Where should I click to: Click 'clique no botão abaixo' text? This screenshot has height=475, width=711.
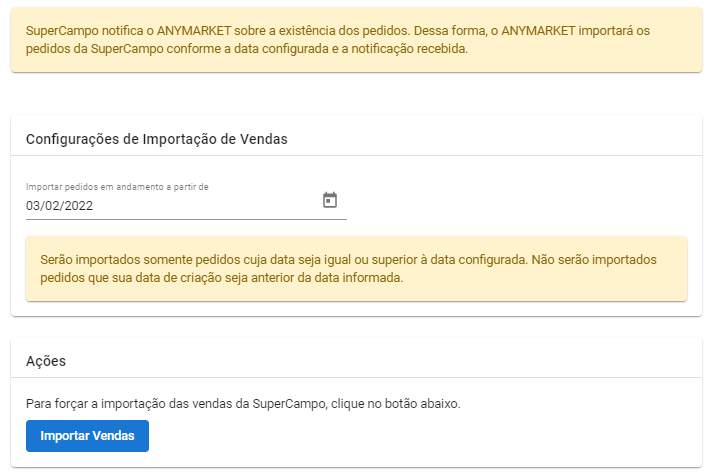[395, 403]
